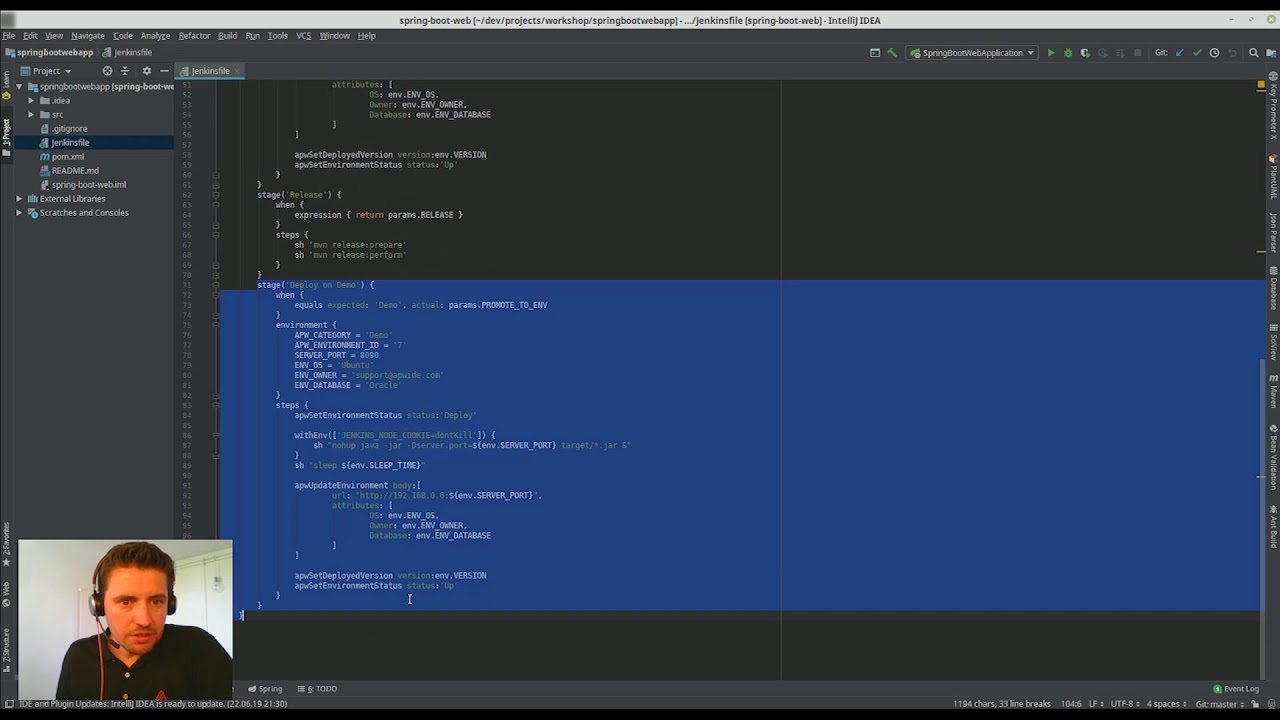Open Git history clock icon
This screenshot has height=720, width=1280.
coord(1214,53)
